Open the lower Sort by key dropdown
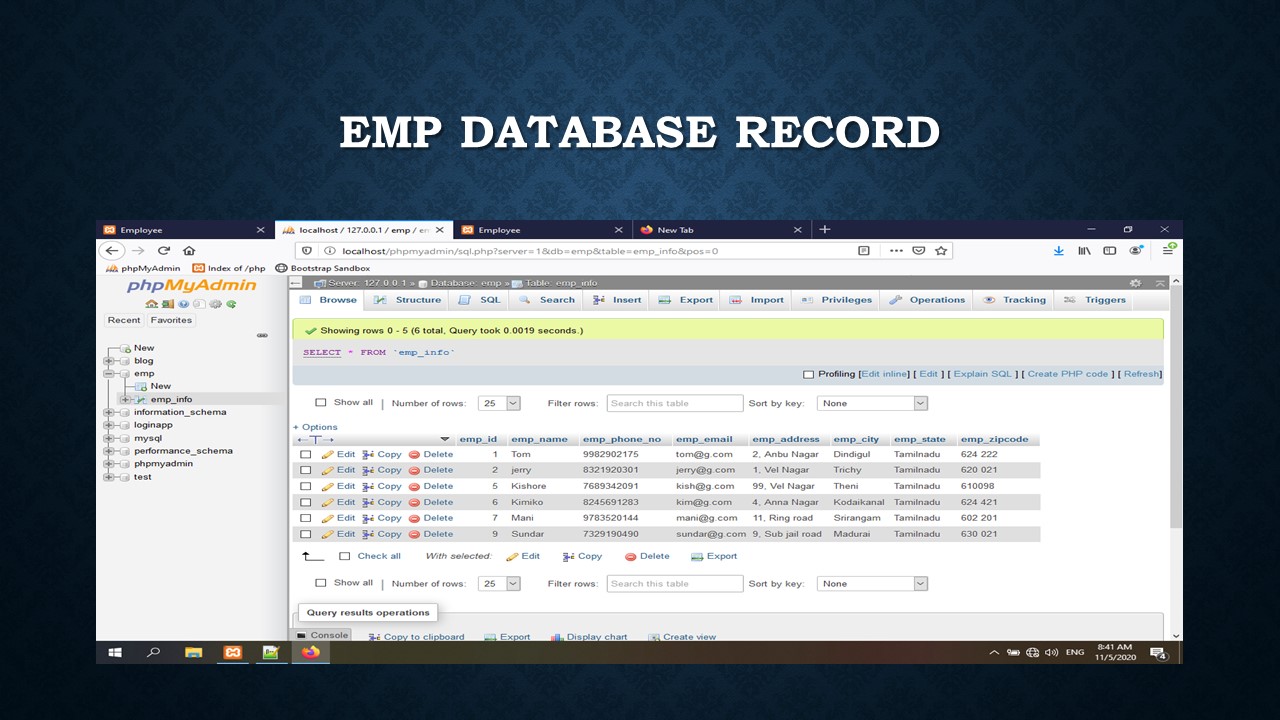Image resolution: width=1280 pixels, height=720 pixels. (872, 583)
